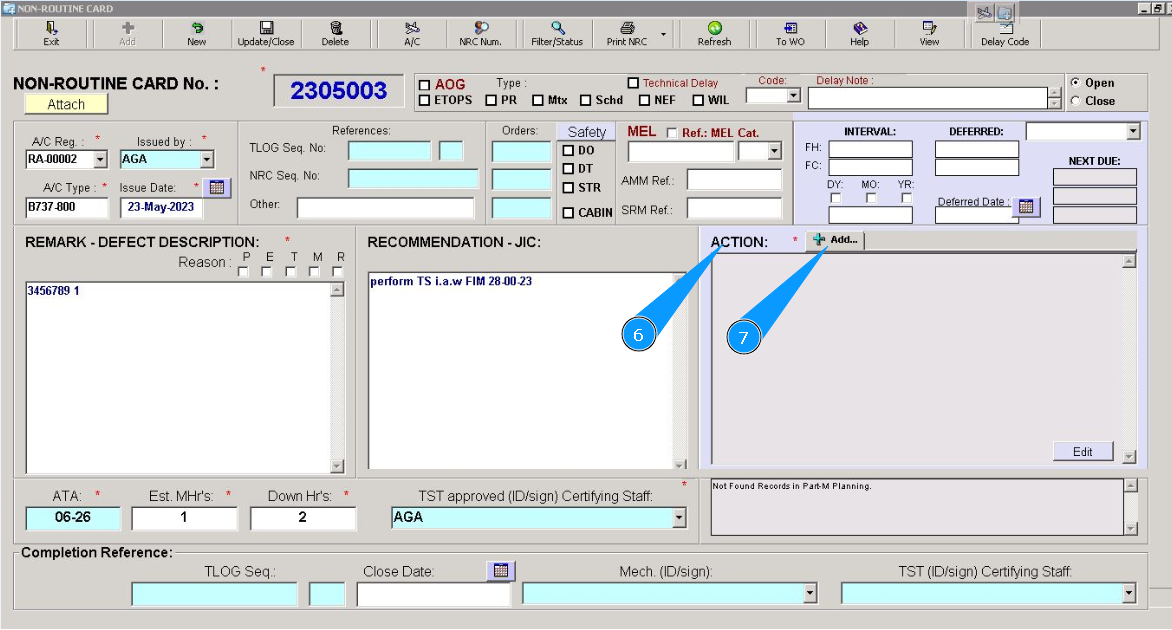This screenshot has width=1172, height=630.
Task: Open the Issue Date calendar picker
Action: [x=217, y=188]
